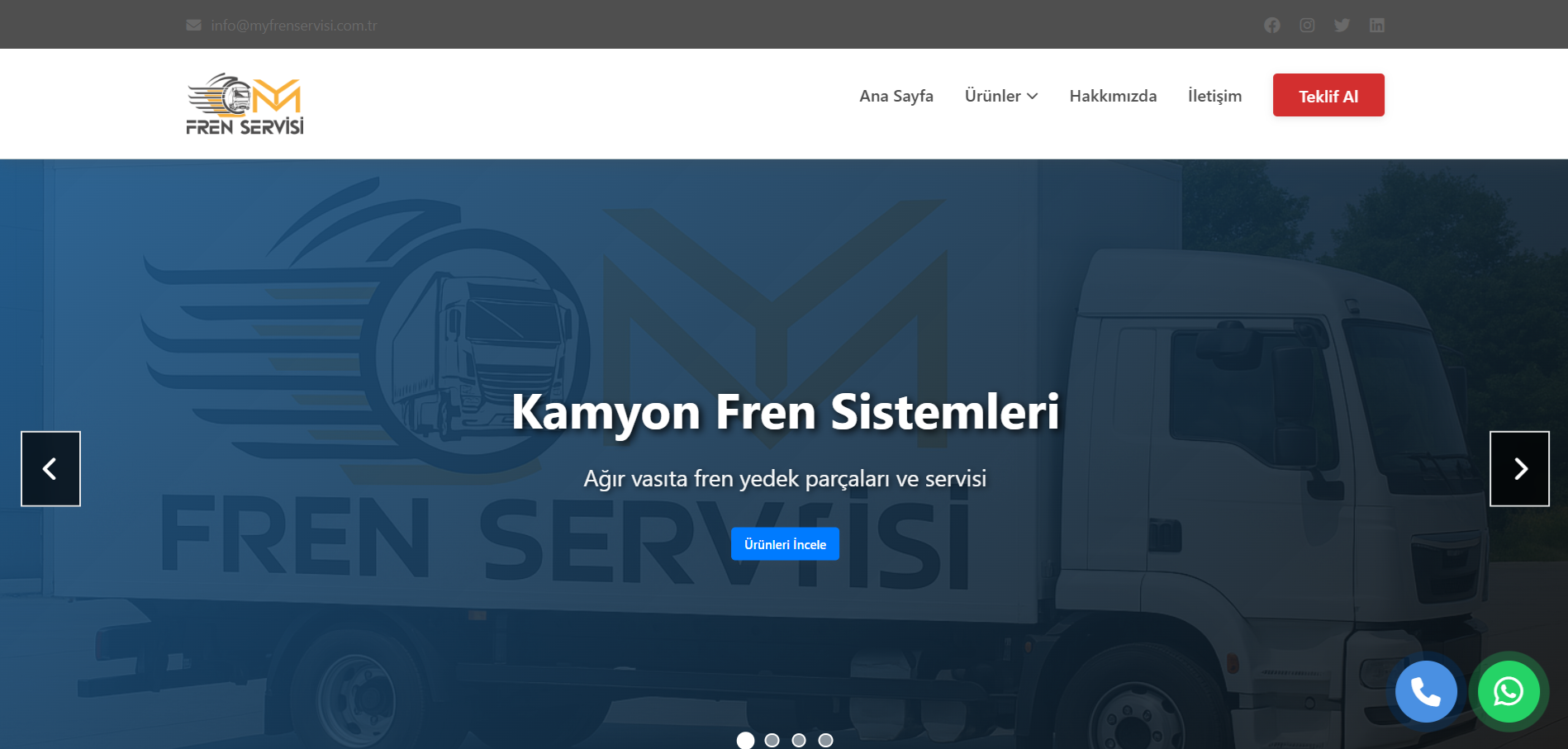The width and height of the screenshot is (1568, 749).
Task: Expand the Ürünler dropdown menu
Action: click(1000, 95)
